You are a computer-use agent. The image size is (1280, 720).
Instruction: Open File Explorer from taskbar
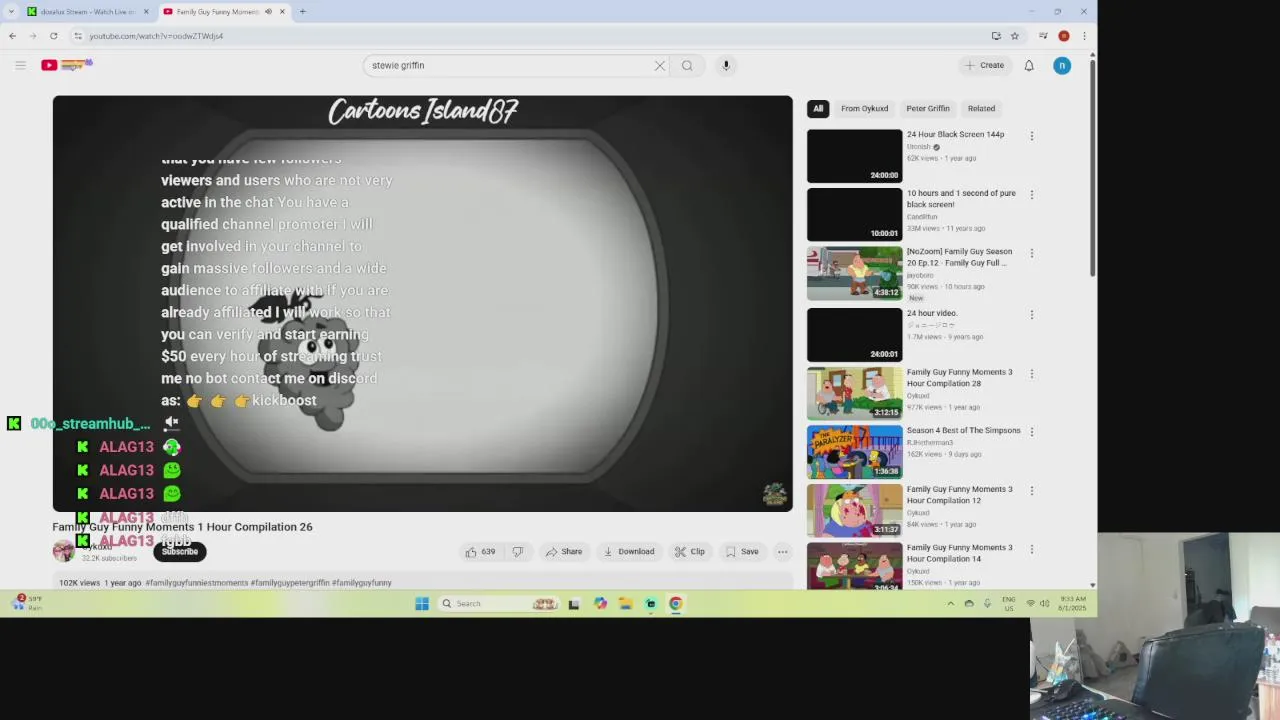coord(625,604)
